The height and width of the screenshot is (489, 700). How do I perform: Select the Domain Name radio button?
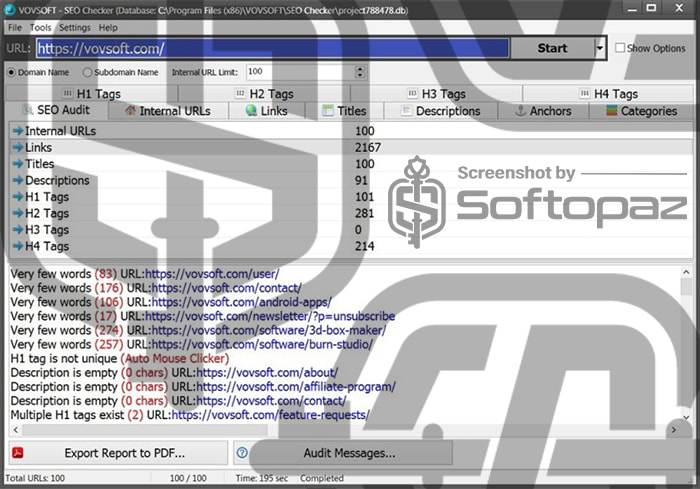(11, 72)
